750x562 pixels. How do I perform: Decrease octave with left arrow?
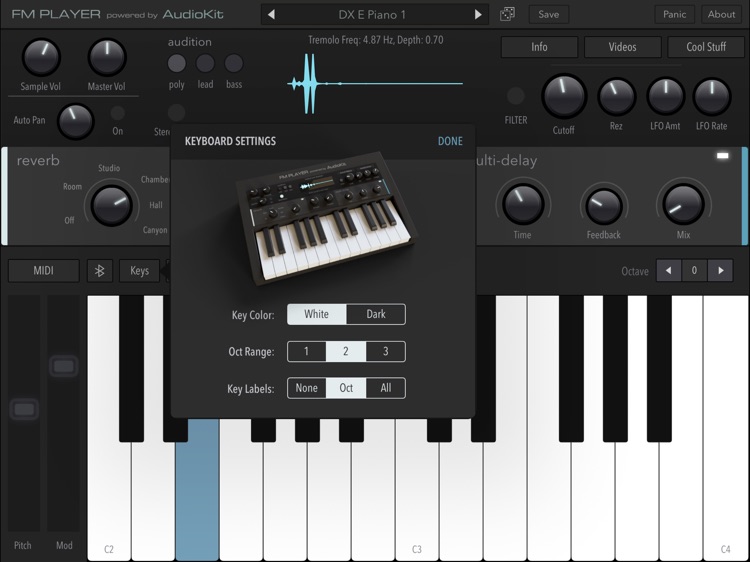coord(668,271)
